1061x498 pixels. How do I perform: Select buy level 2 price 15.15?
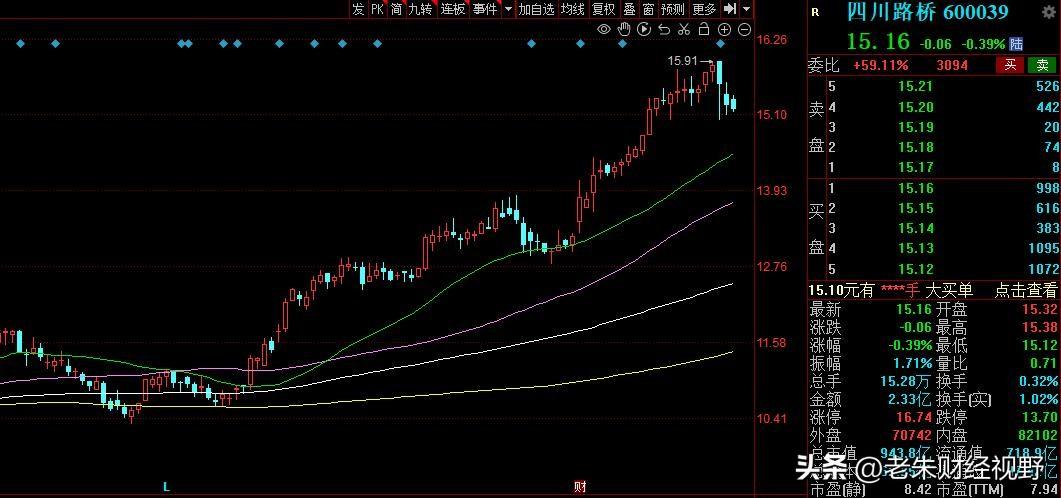[916, 208]
